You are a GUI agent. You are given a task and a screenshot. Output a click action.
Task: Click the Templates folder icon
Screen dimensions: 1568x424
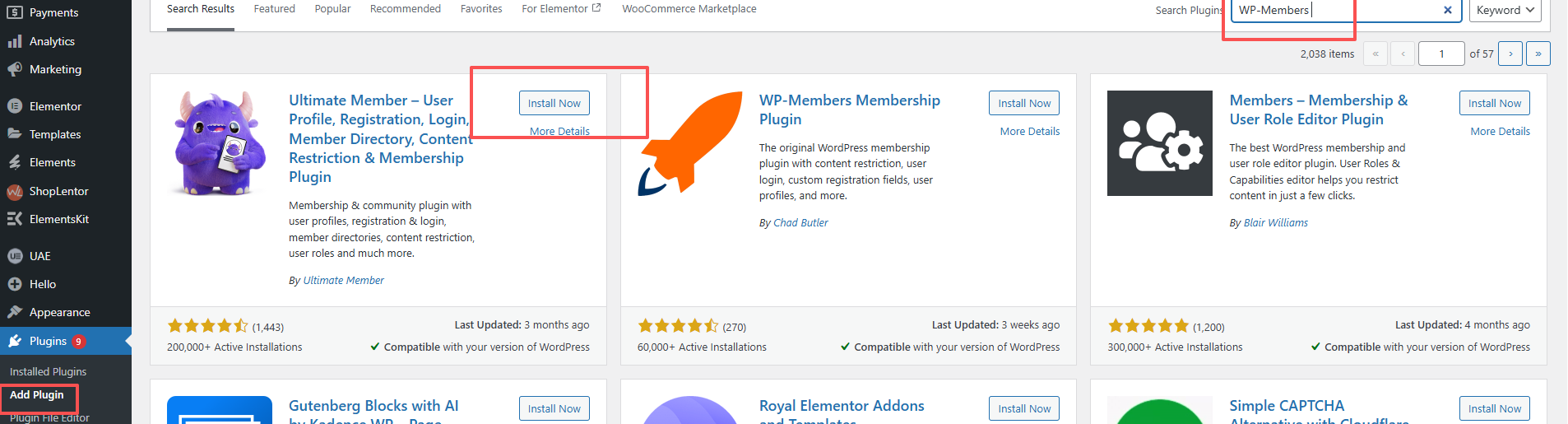coord(15,134)
